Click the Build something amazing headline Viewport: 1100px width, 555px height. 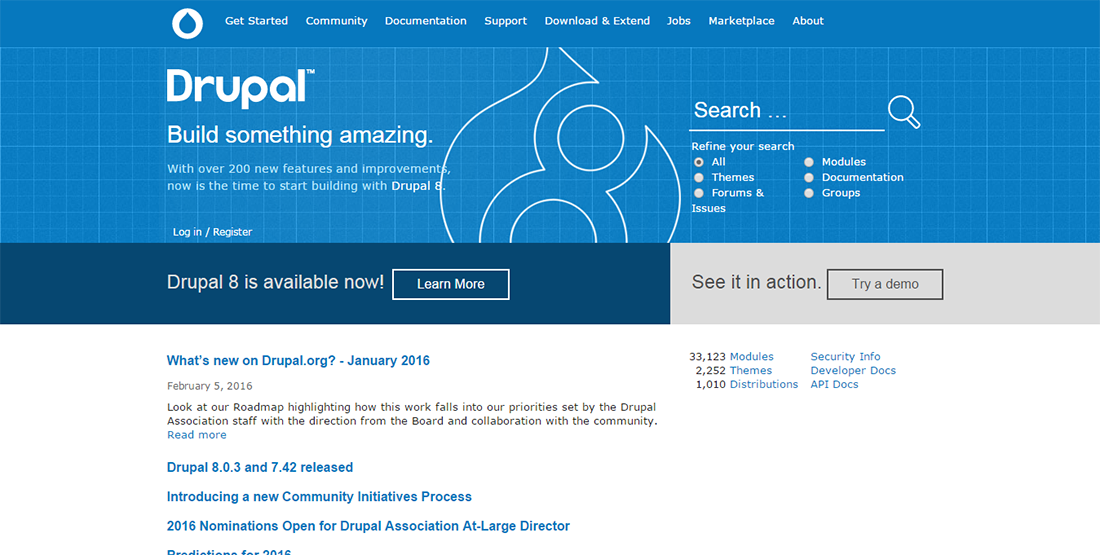click(300, 135)
